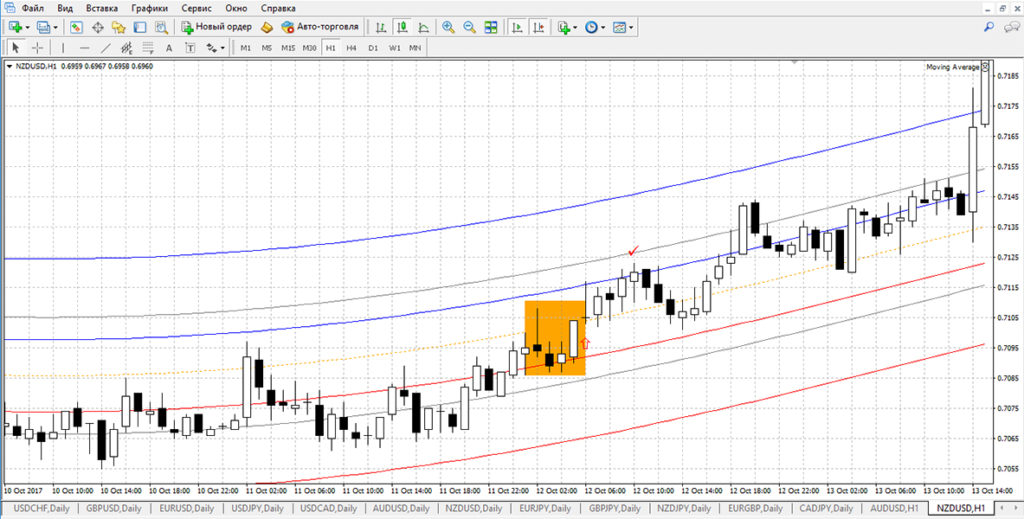
Task: Set timeframe to H4
Action: [351, 47]
